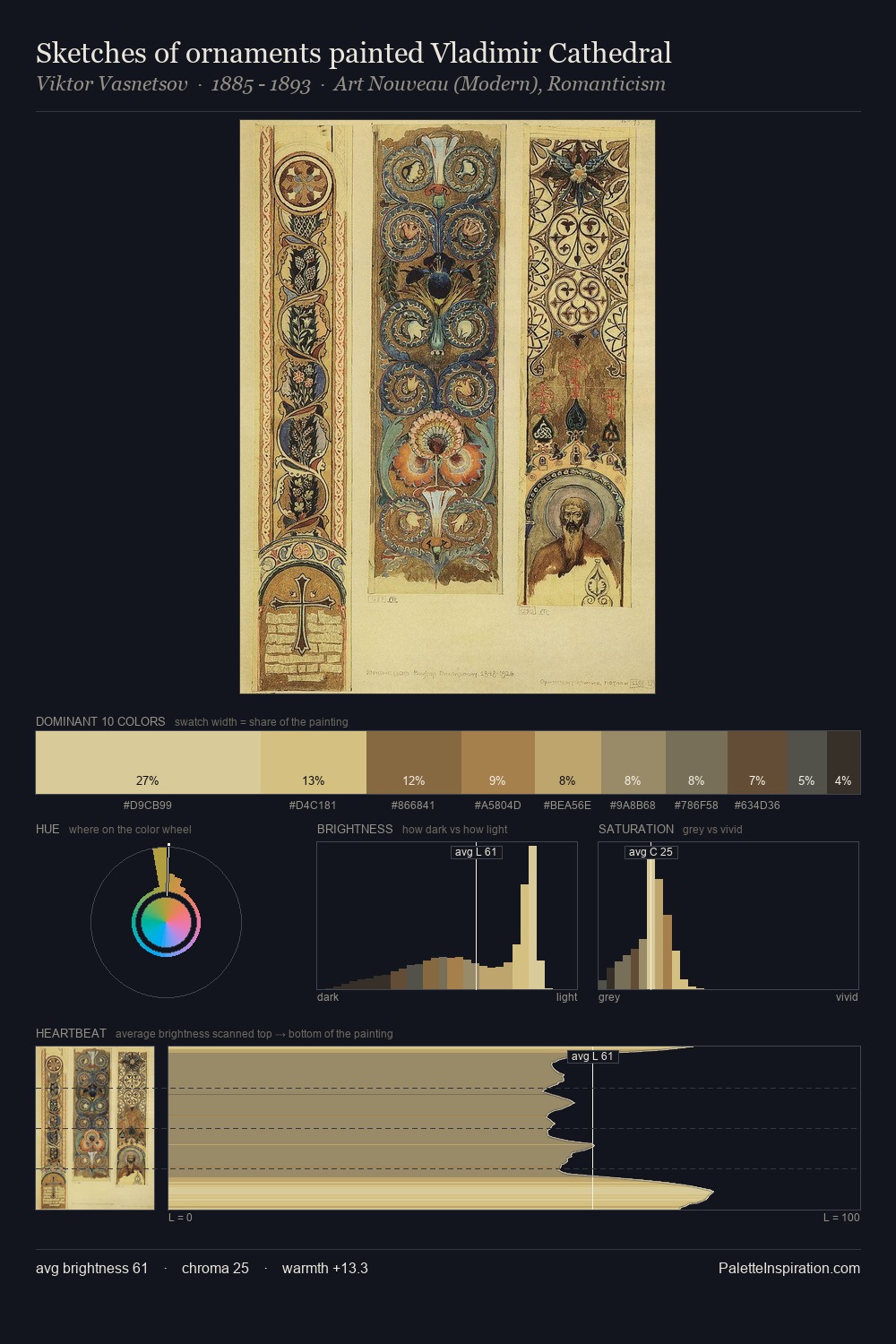This screenshot has width=896, height=1344.
Task: Open PaletteInspiration.com link
Action: [789, 1268]
